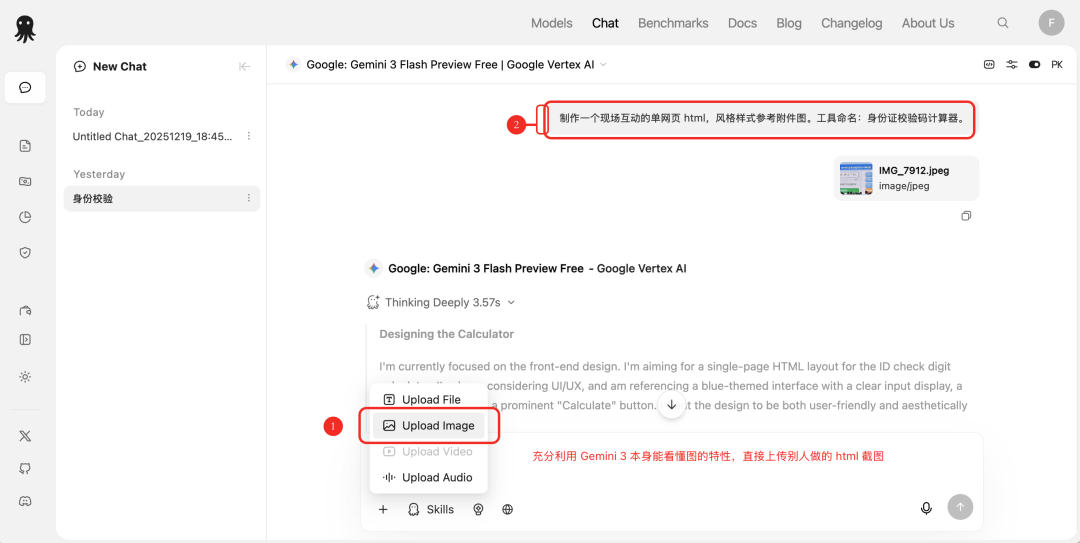Open the GitHub link icon
1080x543 pixels.
(25, 469)
